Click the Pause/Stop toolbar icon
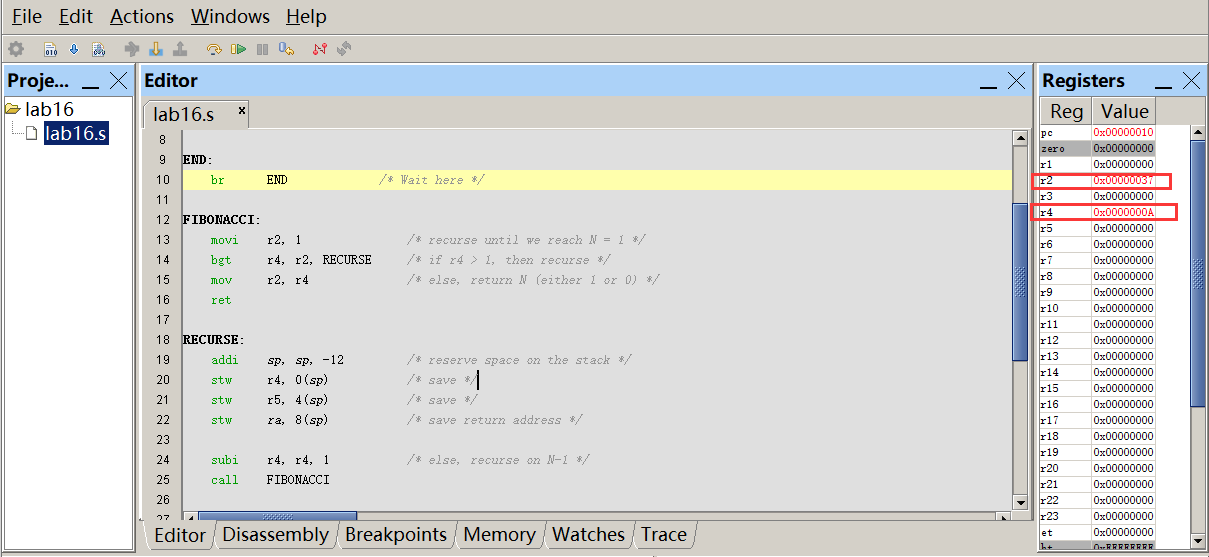This screenshot has width=1209, height=557. [262, 48]
